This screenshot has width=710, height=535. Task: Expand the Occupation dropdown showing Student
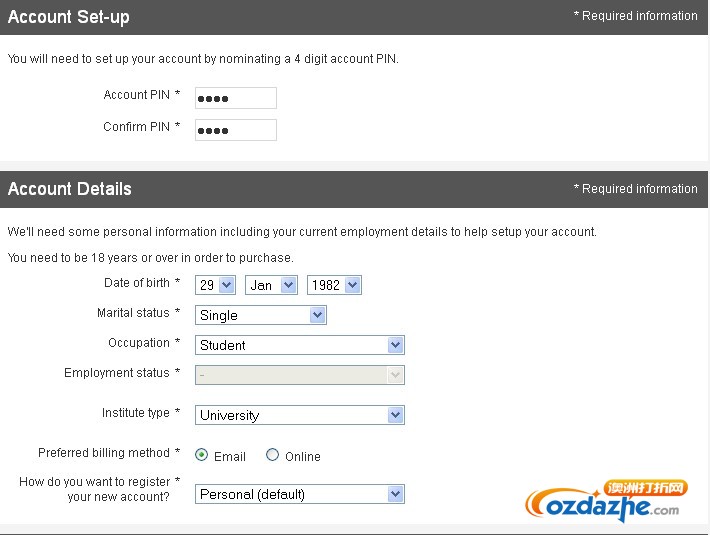pyautogui.click(x=300, y=345)
